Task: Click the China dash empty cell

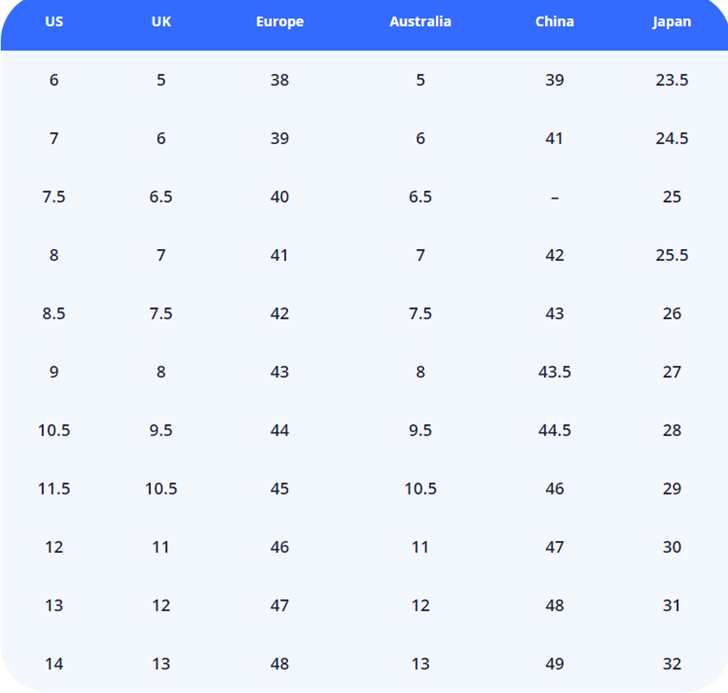Action: tap(554, 197)
